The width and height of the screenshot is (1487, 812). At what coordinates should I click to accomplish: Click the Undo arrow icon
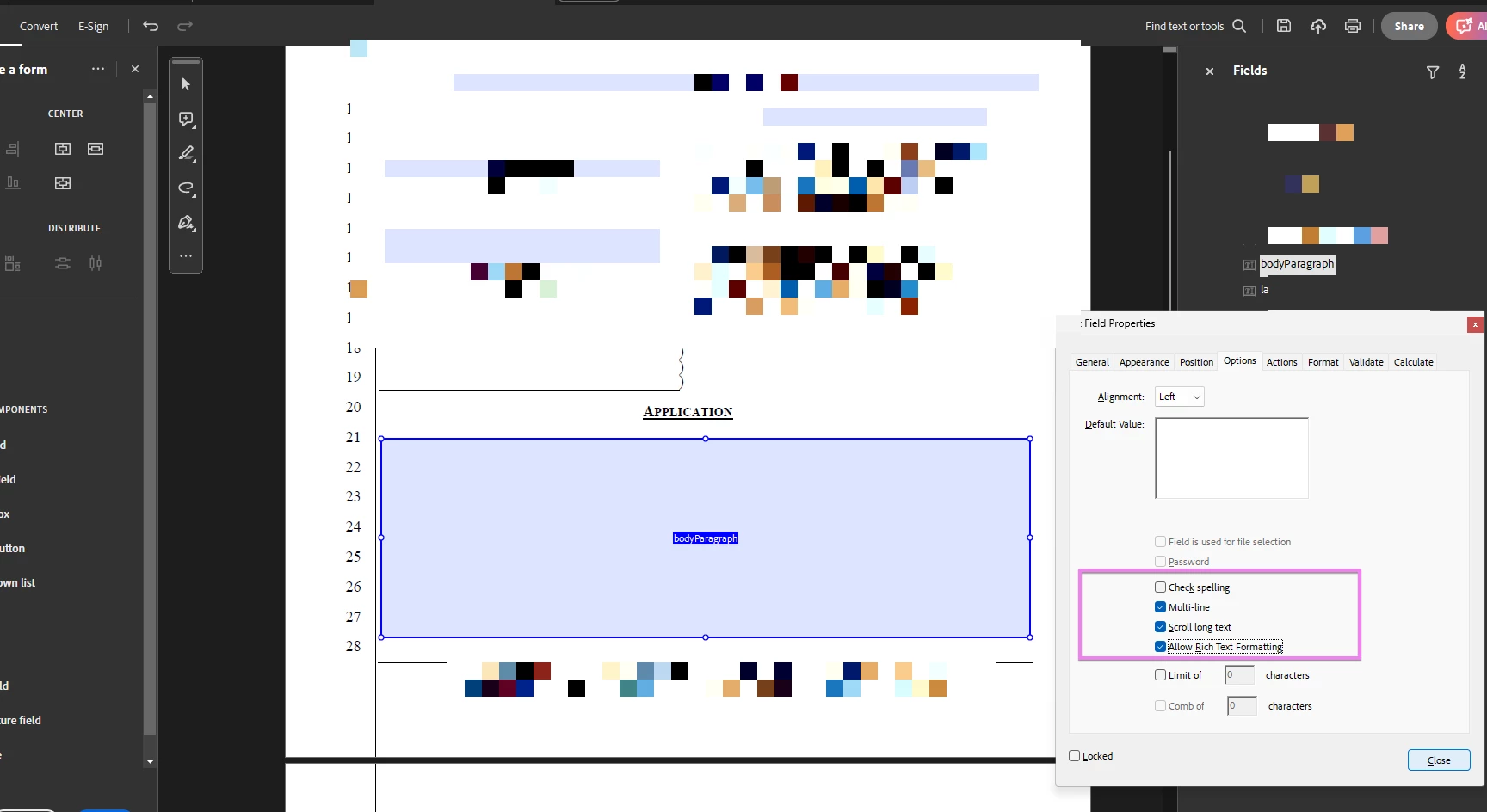pos(151,26)
